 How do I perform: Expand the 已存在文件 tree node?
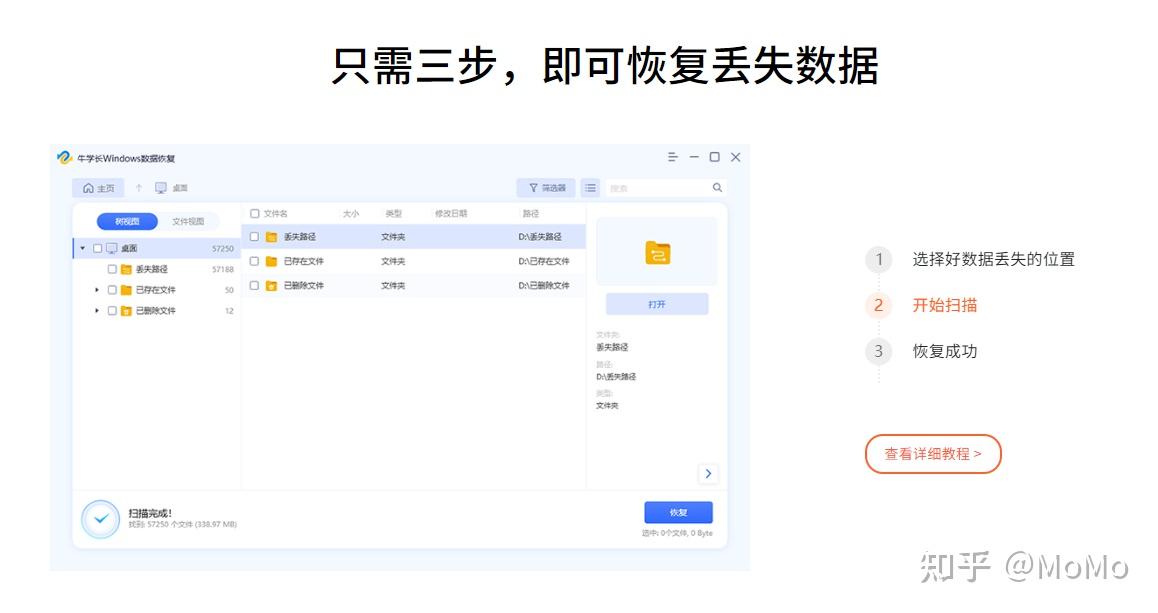click(x=97, y=290)
